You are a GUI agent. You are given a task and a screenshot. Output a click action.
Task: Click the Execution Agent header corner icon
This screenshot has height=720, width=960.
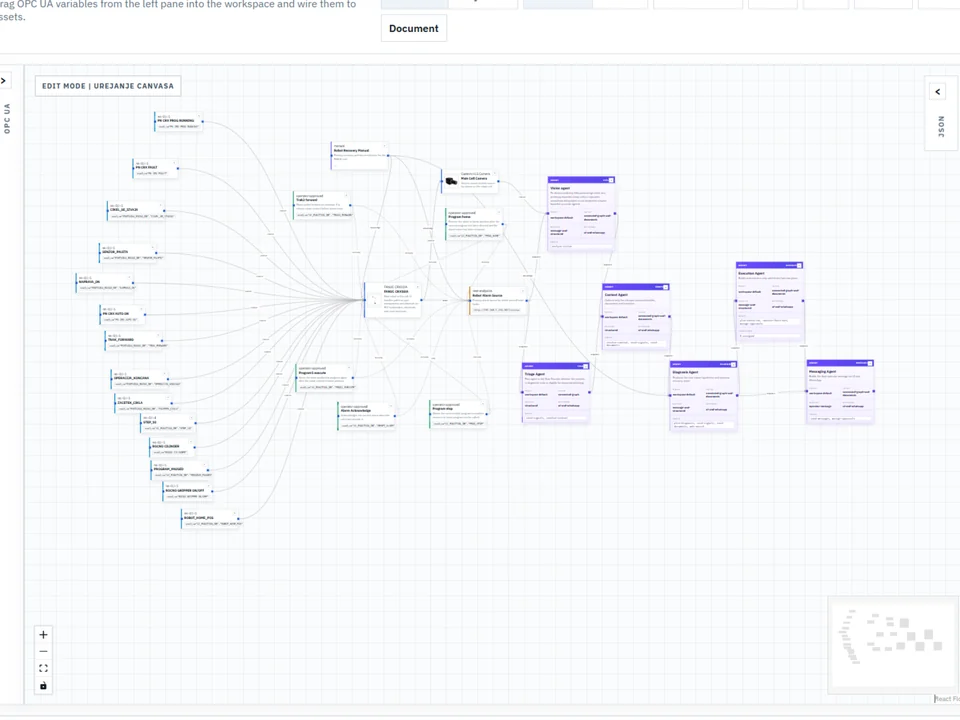point(799,266)
